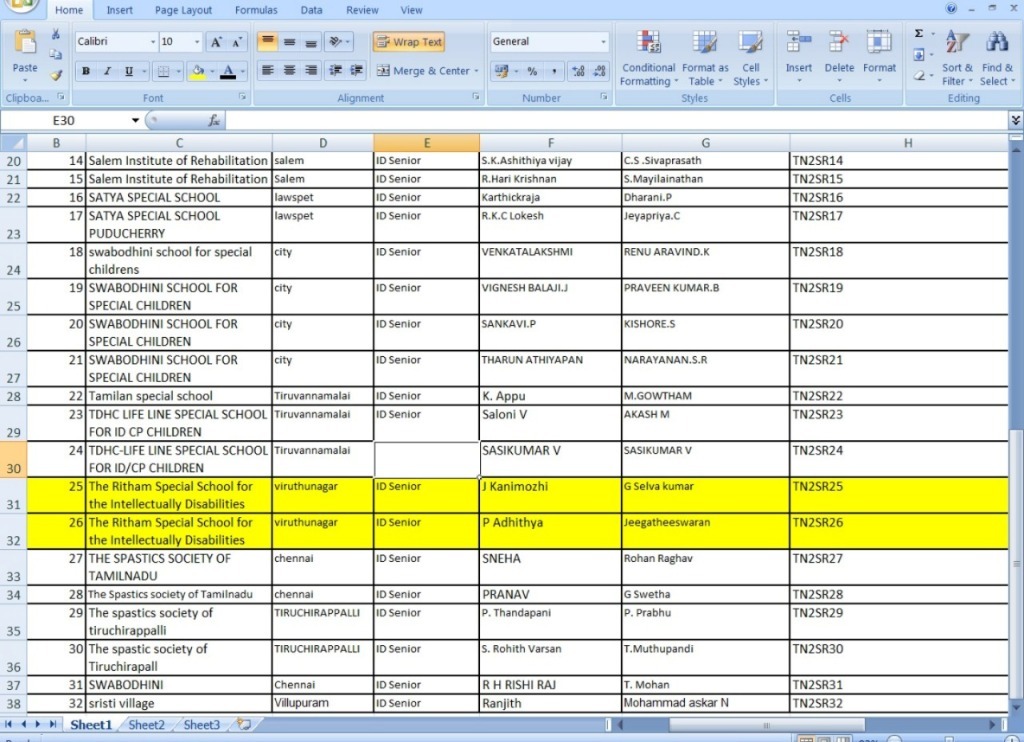Apply Comma Style number format

pyautogui.click(x=554, y=71)
